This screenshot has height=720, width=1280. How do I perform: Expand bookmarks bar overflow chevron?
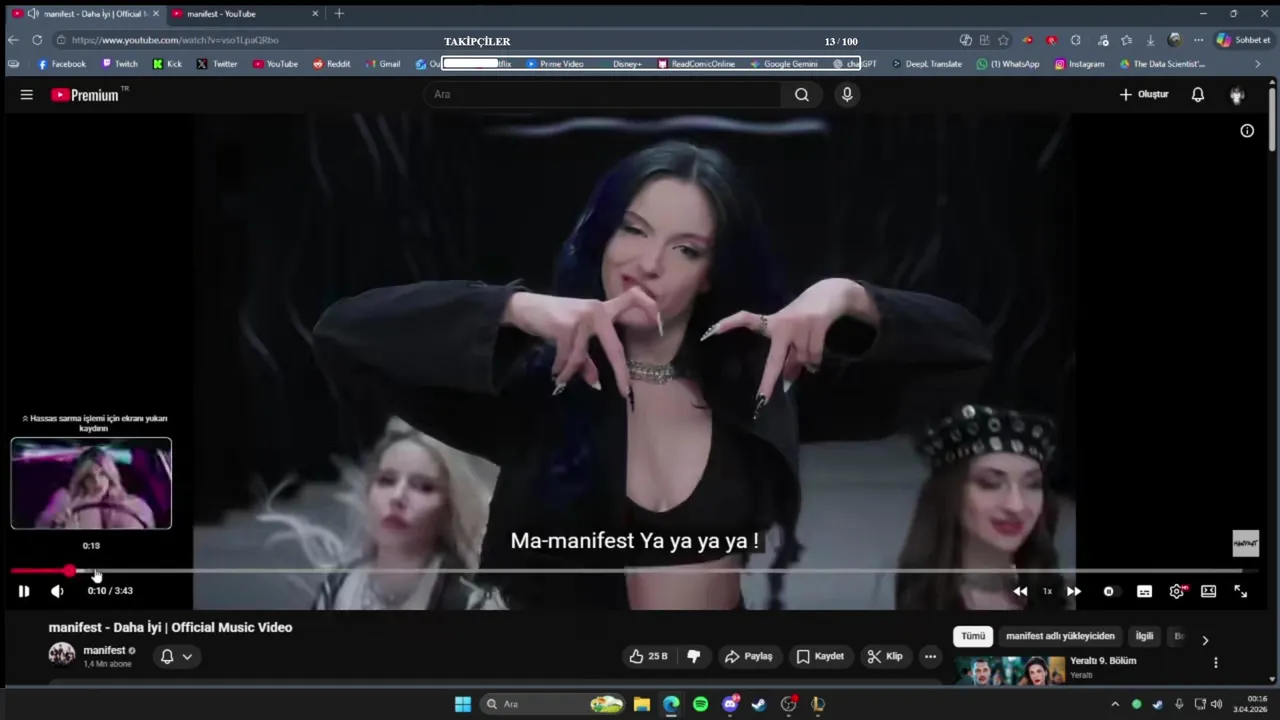pyautogui.click(x=1258, y=64)
